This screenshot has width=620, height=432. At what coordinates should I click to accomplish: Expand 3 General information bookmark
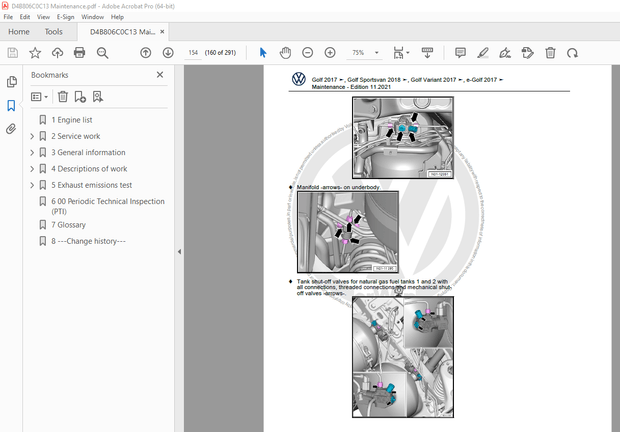tap(32, 153)
